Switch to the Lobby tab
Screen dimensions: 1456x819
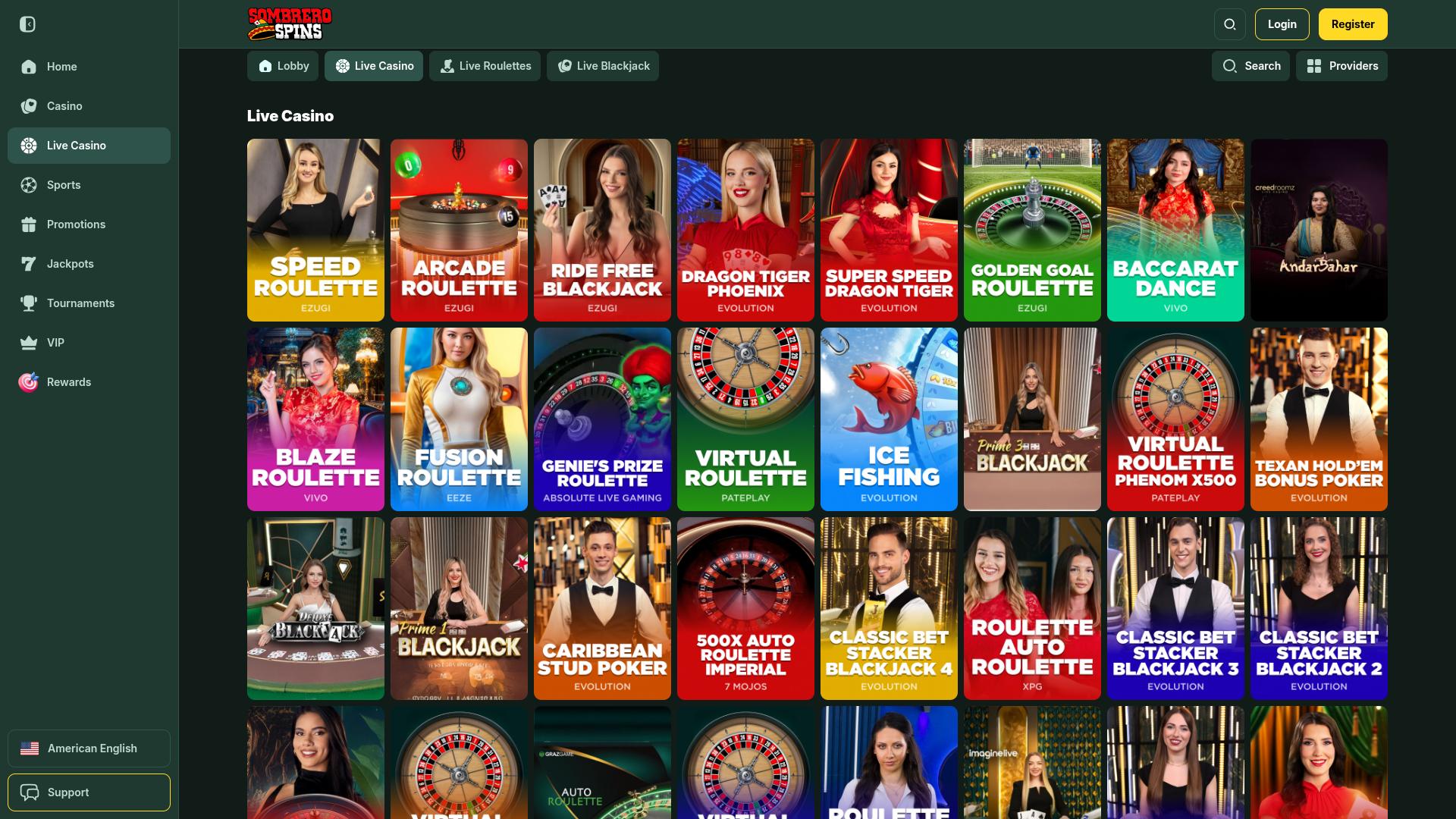pos(283,66)
